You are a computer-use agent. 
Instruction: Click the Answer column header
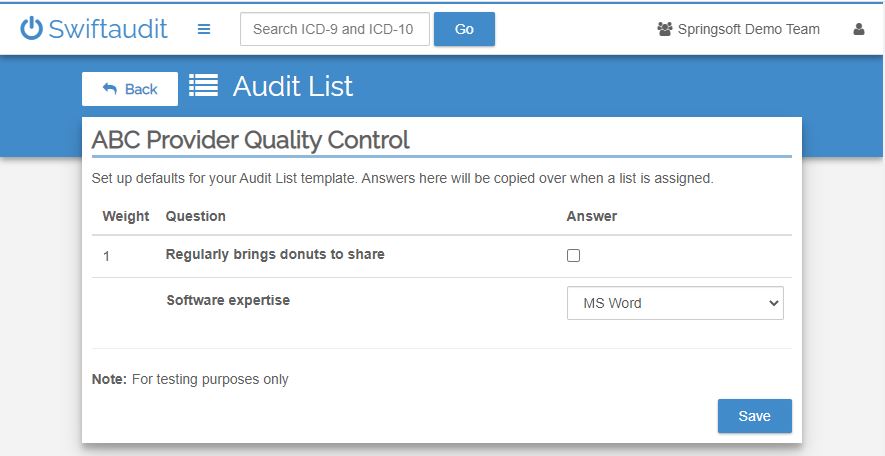[592, 216]
